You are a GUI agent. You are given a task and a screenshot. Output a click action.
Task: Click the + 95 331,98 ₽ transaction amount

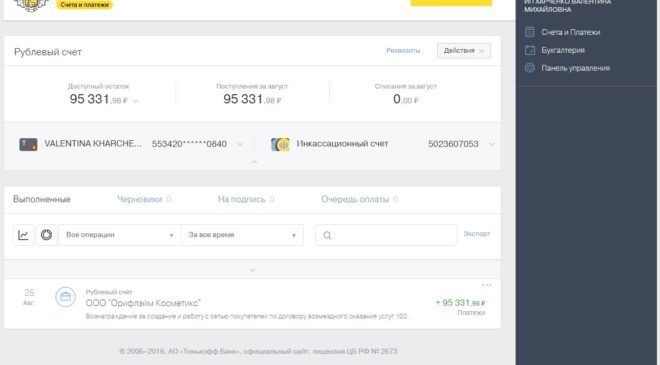tap(460, 303)
